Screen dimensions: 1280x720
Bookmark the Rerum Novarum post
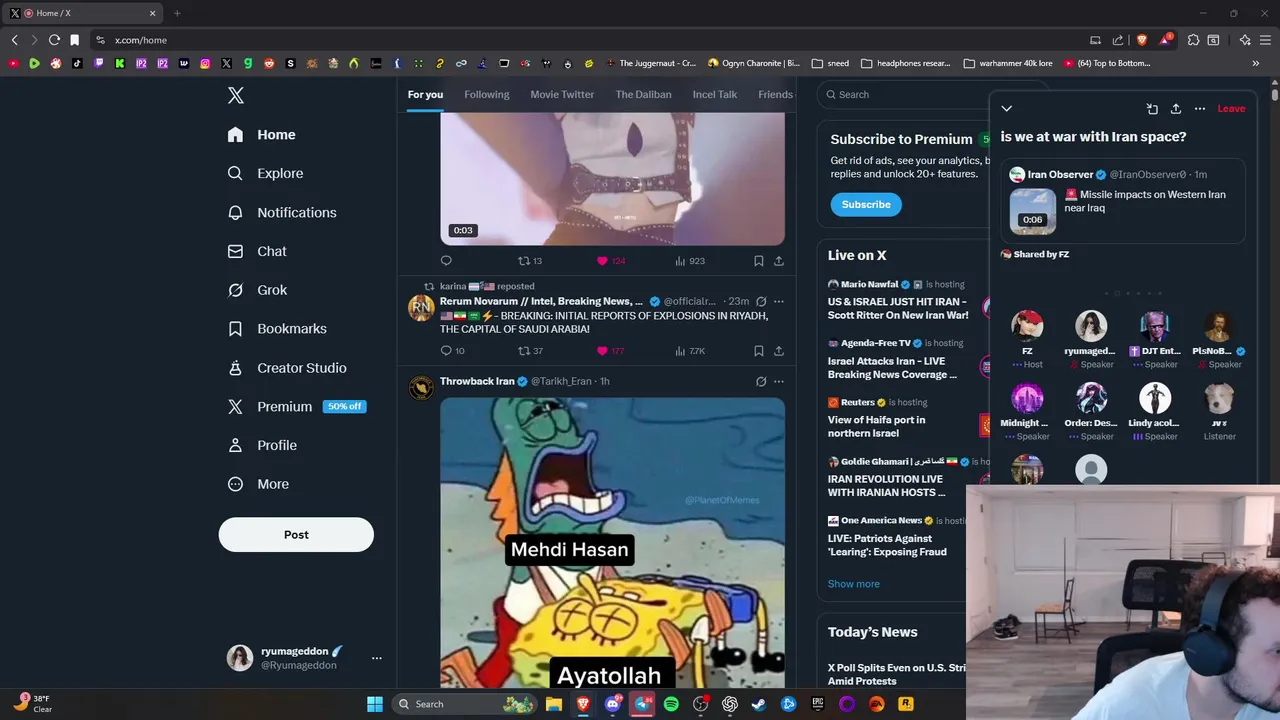click(x=759, y=351)
